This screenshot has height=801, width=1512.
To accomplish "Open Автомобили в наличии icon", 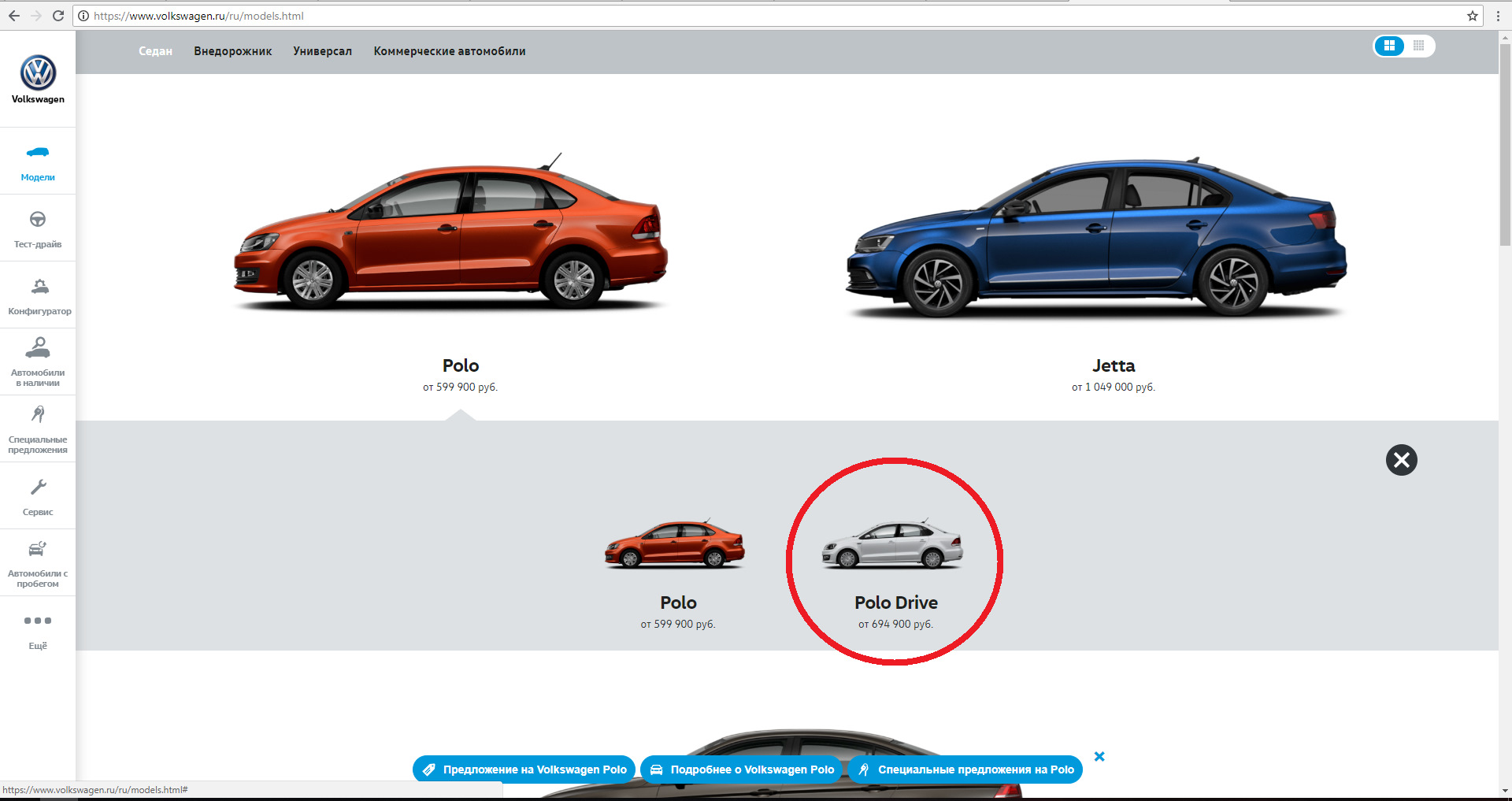I will click(x=38, y=347).
